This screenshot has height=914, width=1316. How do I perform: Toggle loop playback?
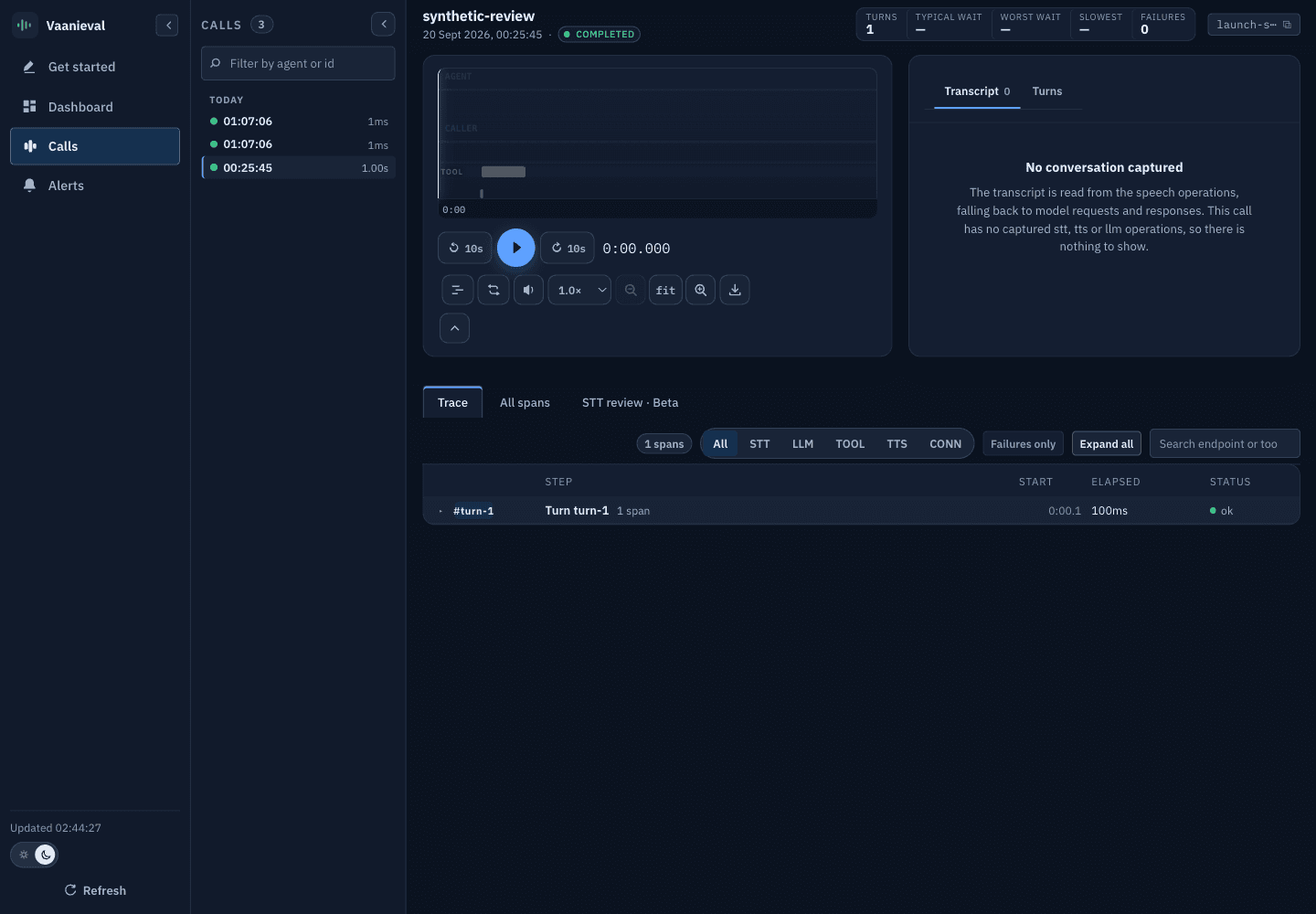point(493,290)
